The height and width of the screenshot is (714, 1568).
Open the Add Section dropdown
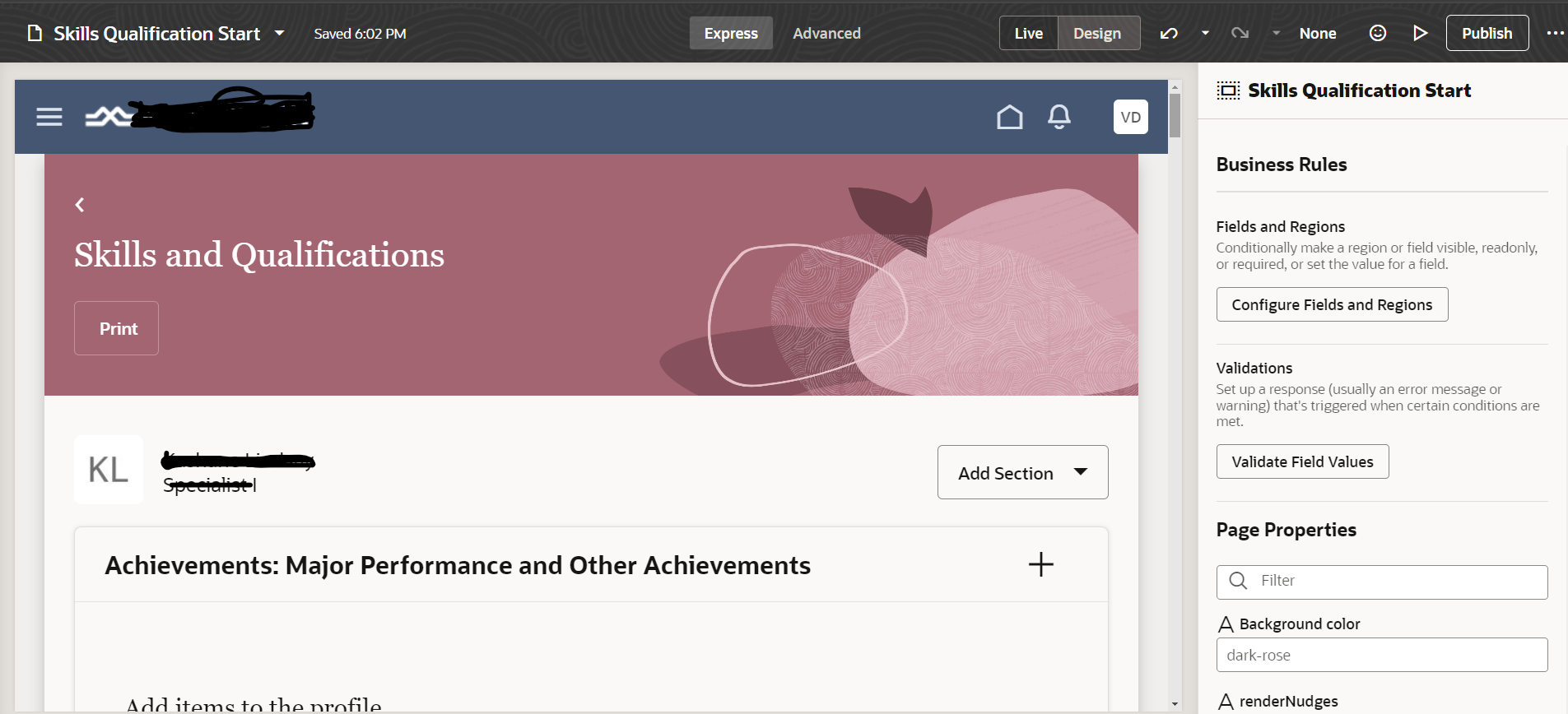tap(1022, 472)
